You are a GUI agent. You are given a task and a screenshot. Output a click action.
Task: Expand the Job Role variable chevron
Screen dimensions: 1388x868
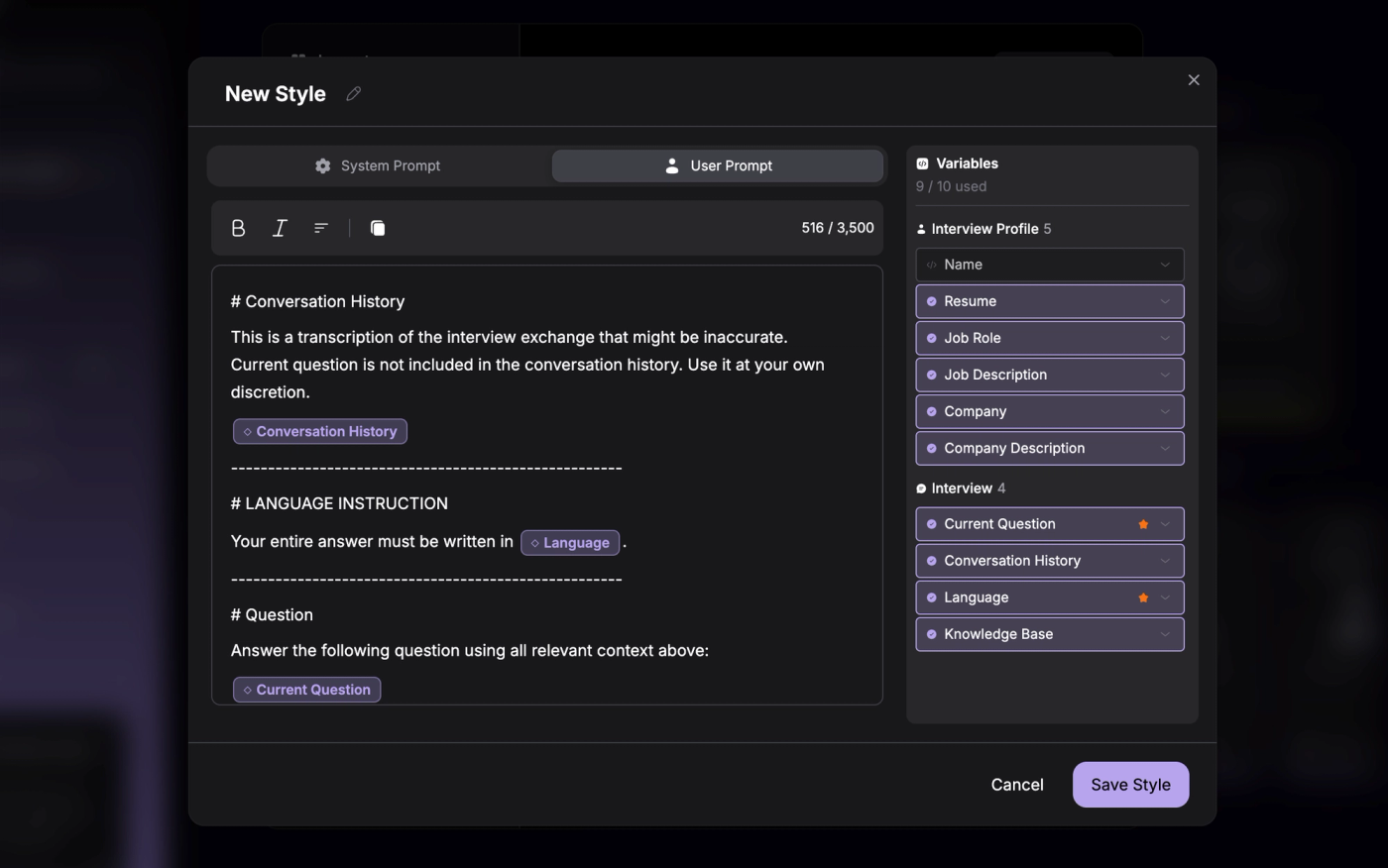tap(1165, 338)
